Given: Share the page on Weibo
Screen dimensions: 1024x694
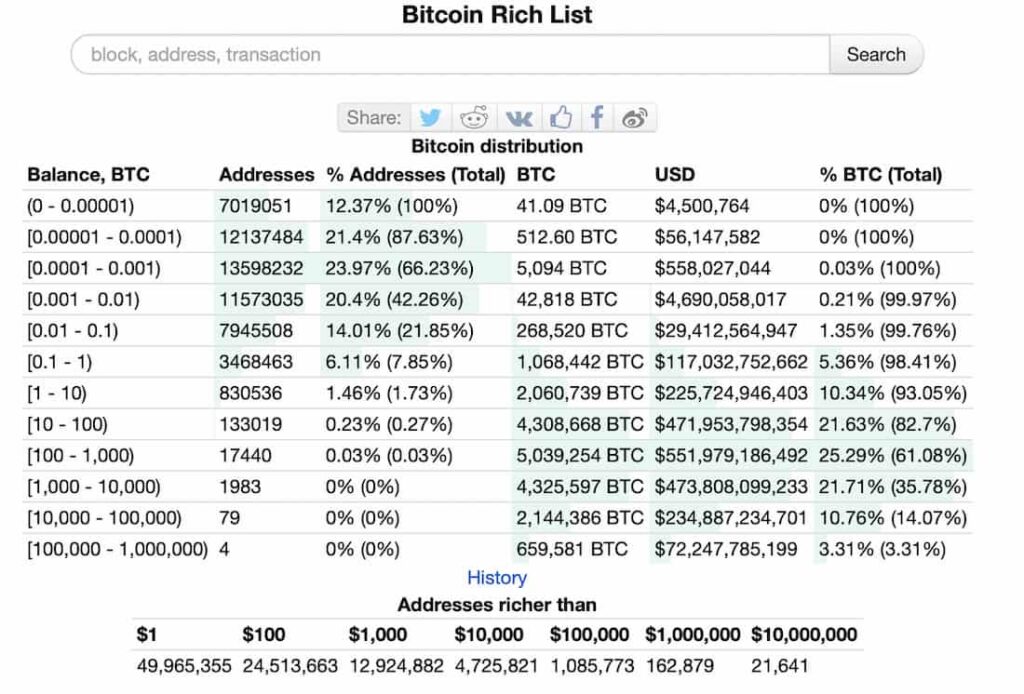Looking at the screenshot, I should 634,117.
